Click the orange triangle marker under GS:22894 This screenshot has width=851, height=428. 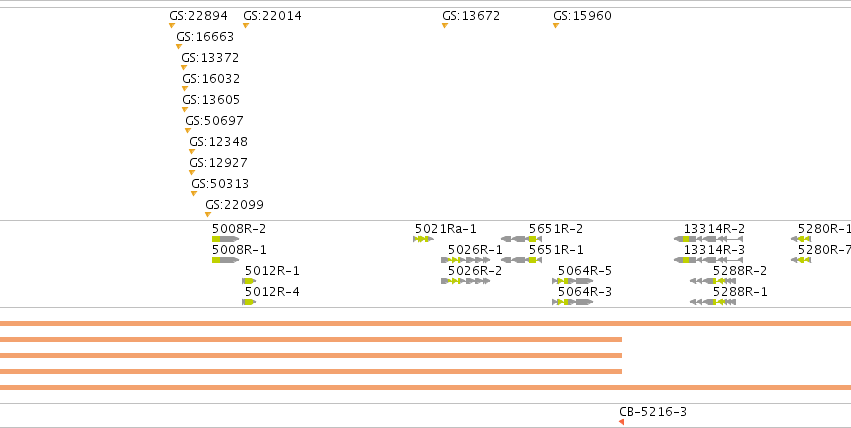(172, 25)
